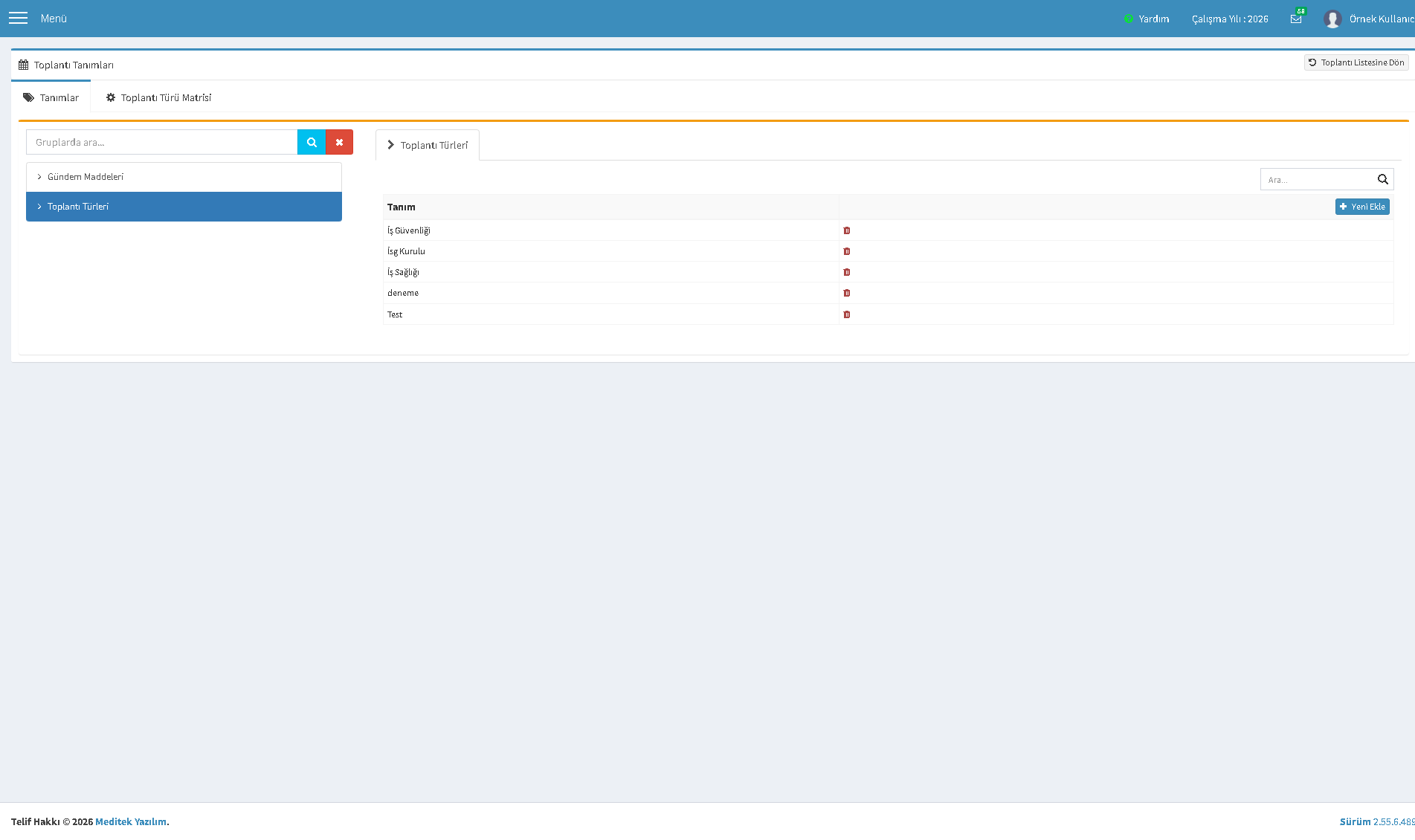
Task: Expand the Gündem Maddeleri group chevron
Action: tap(39, 177)
